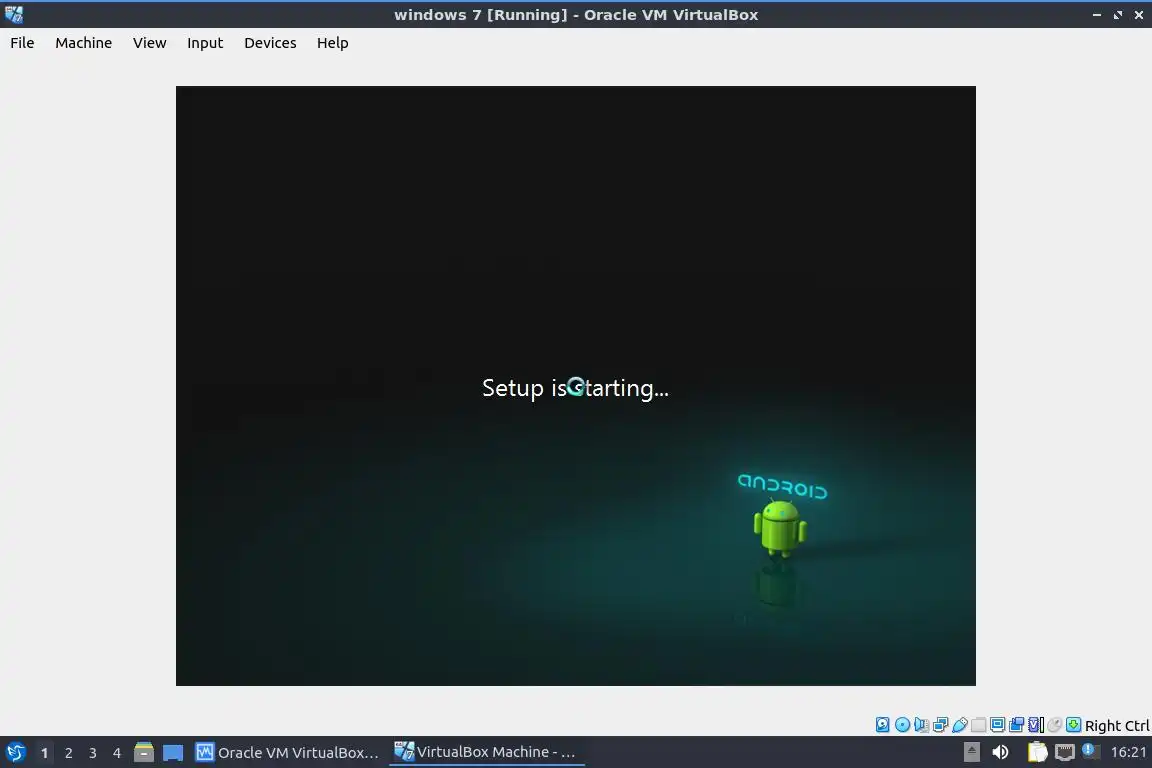Minimize the VirtualBox window
The width and height of the screenshot is (1152, 768).
(1096, 15)
